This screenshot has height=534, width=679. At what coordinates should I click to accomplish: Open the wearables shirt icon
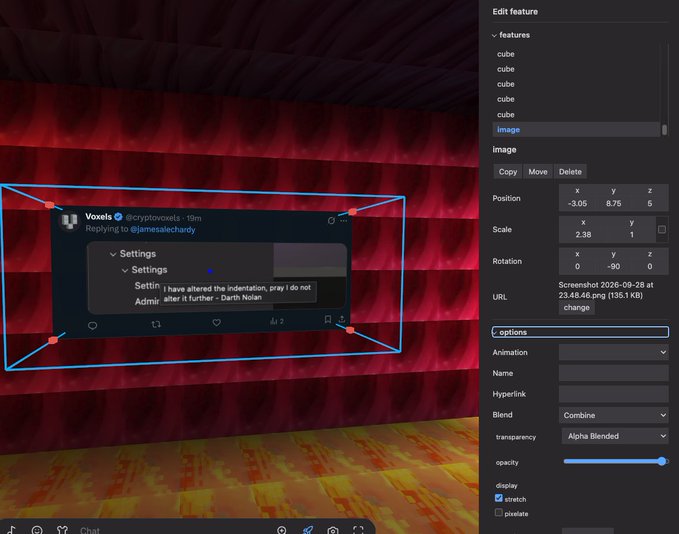coord(62,530)
